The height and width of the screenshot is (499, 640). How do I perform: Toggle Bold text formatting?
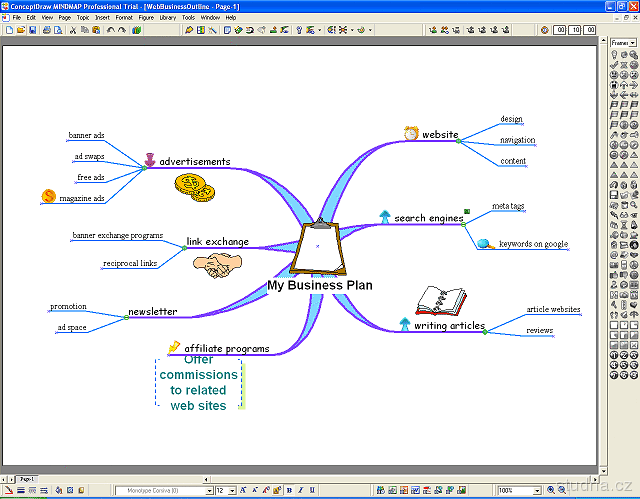(x=288, y=490)
